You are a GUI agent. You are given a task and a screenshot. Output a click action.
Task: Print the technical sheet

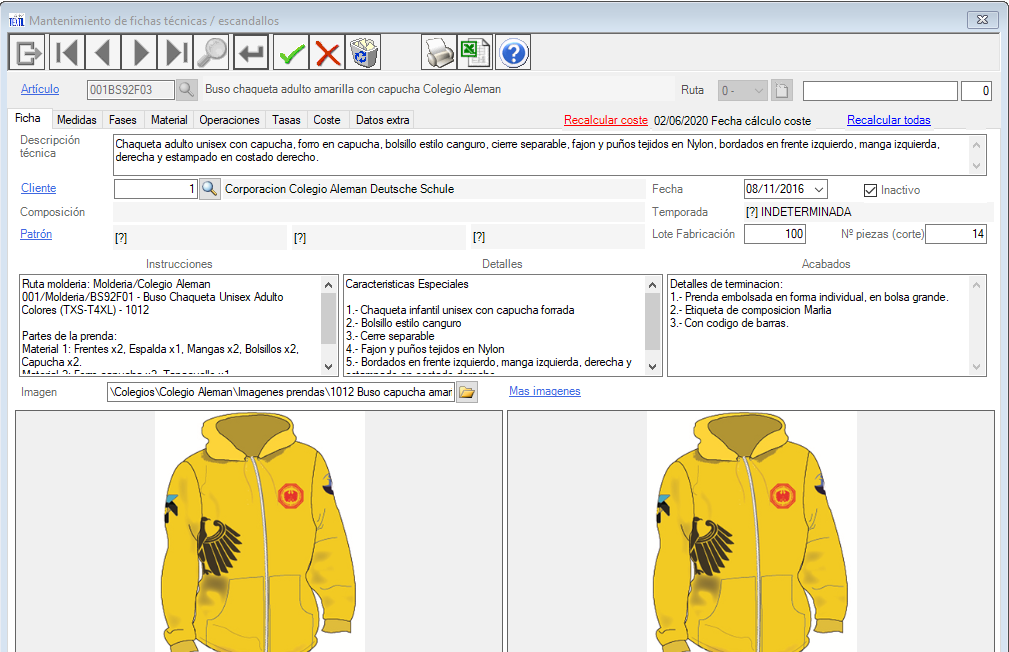point(438,52)
